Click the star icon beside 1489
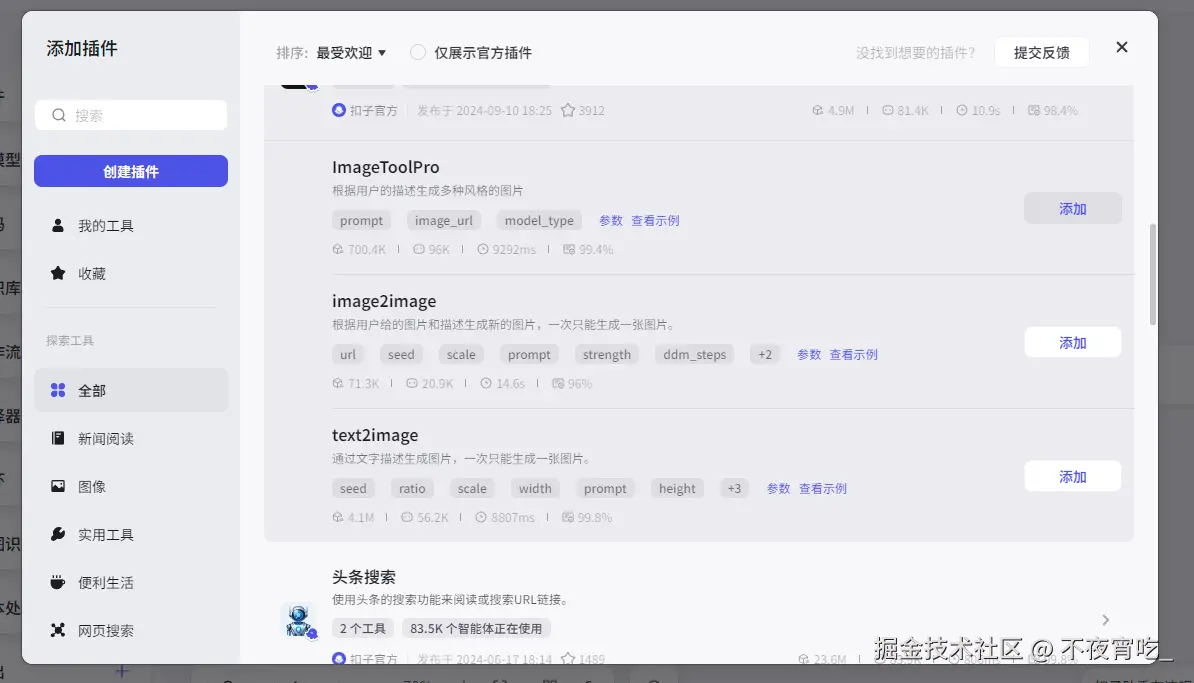This screenshot has height=683, width=1194. tap(568, 659)
